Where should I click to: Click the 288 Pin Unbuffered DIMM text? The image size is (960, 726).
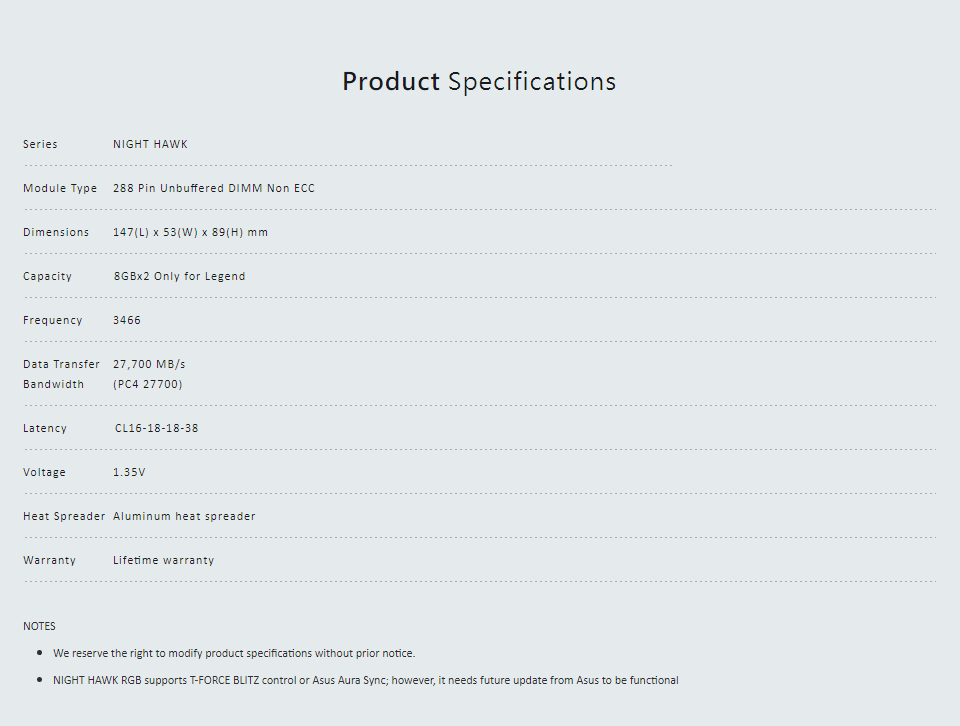tap(188, 188)
